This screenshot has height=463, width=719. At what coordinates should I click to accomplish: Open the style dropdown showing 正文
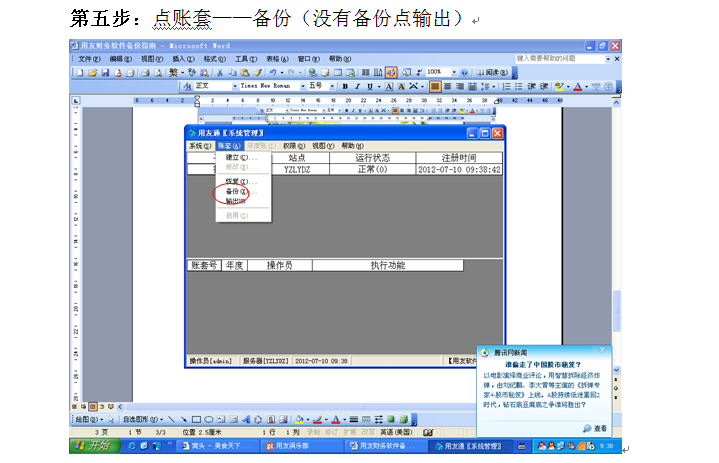pos(235,86)
